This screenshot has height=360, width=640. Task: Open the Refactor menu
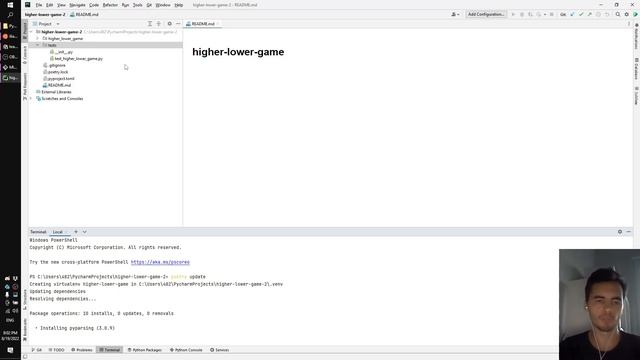click(110, 5)
